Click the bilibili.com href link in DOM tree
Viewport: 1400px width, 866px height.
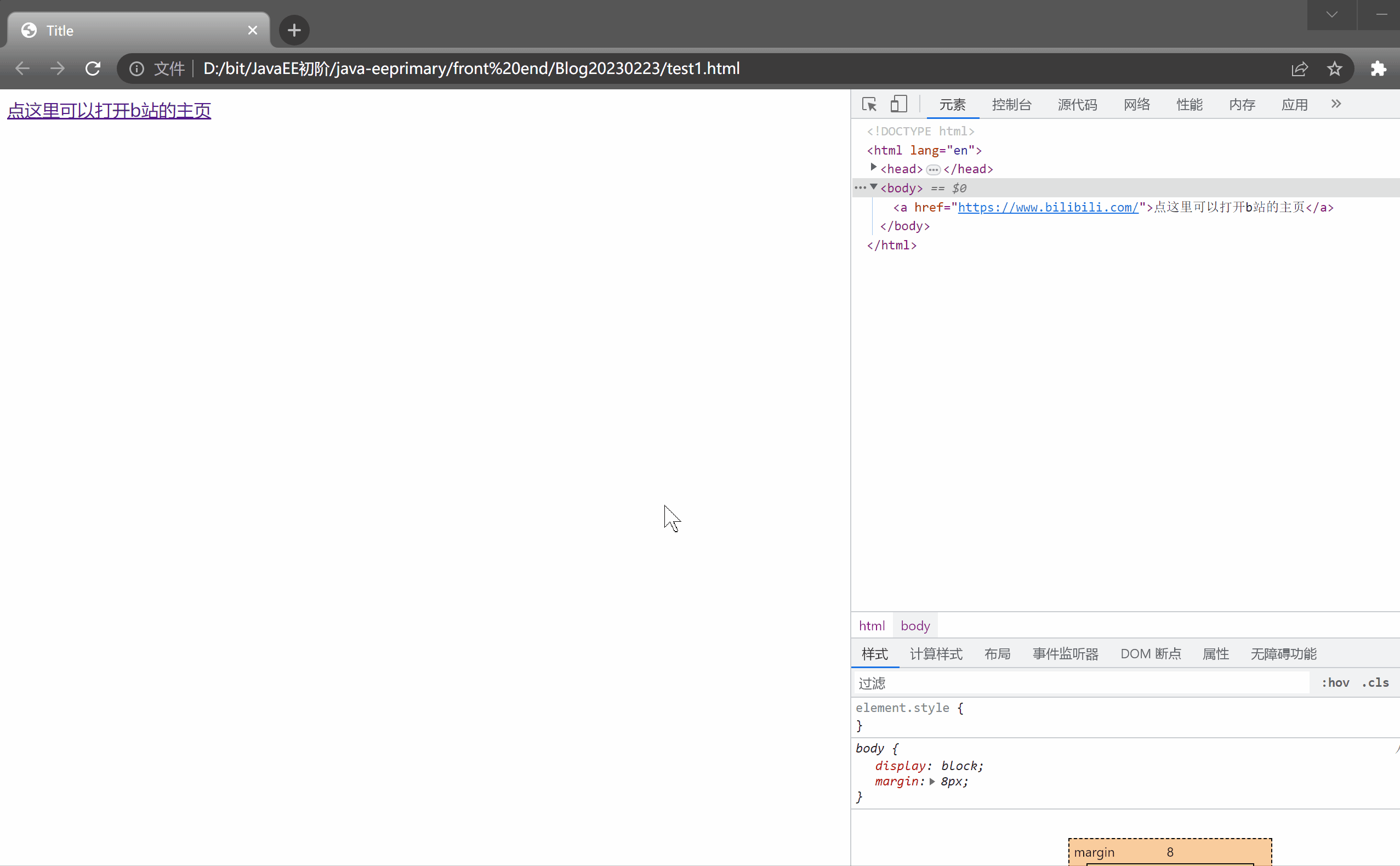(1048, 207)
